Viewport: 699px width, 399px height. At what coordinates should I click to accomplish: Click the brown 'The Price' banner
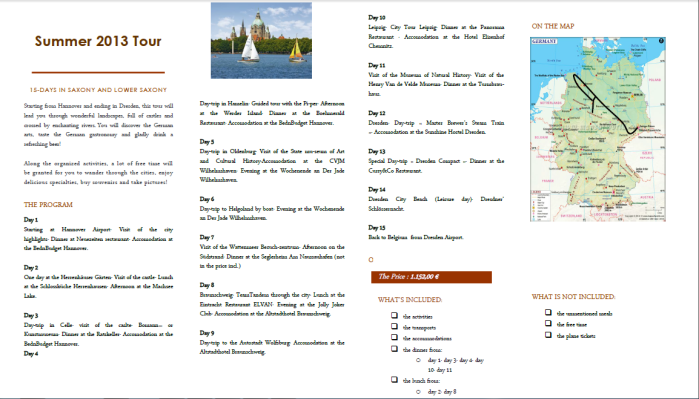pos(432,277)
